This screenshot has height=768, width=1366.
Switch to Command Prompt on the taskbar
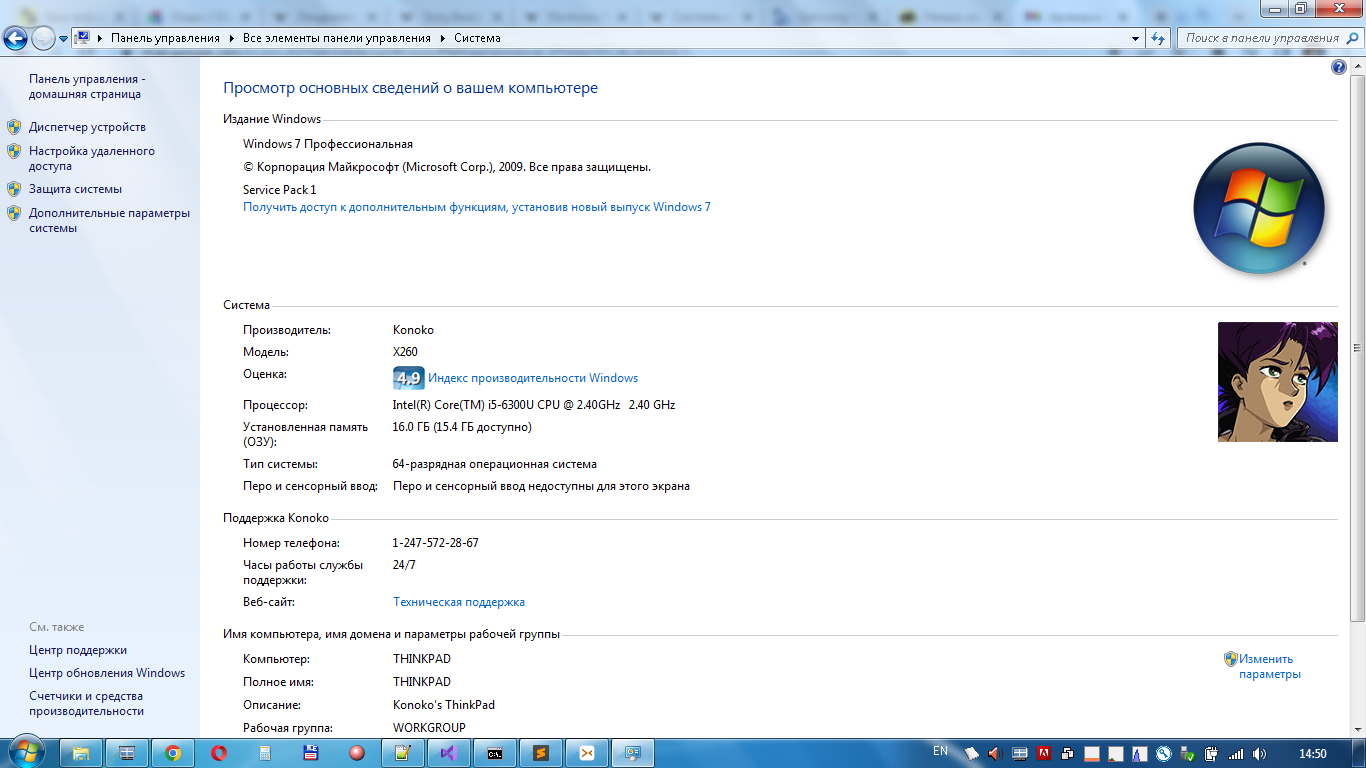[x=495, y=753]
